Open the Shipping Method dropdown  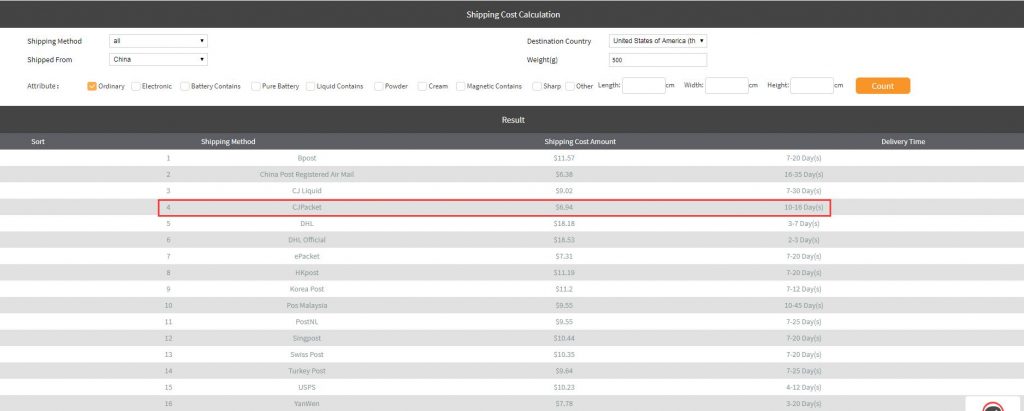(158, 41)
